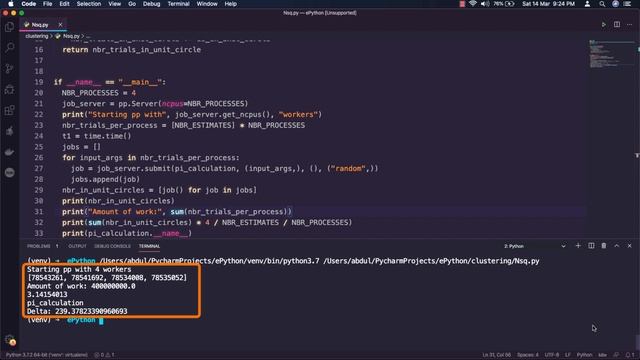The image size is (640, 360).
Task: Split the editor to the right
Action: point(617,25)
